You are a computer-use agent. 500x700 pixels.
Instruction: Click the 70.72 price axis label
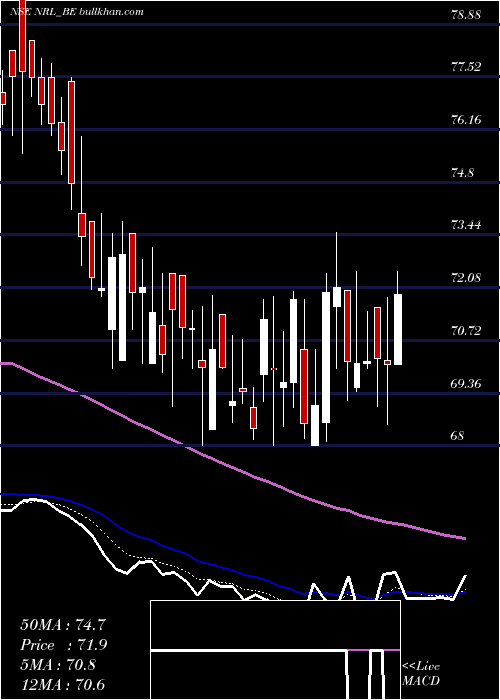pos(466,331)
